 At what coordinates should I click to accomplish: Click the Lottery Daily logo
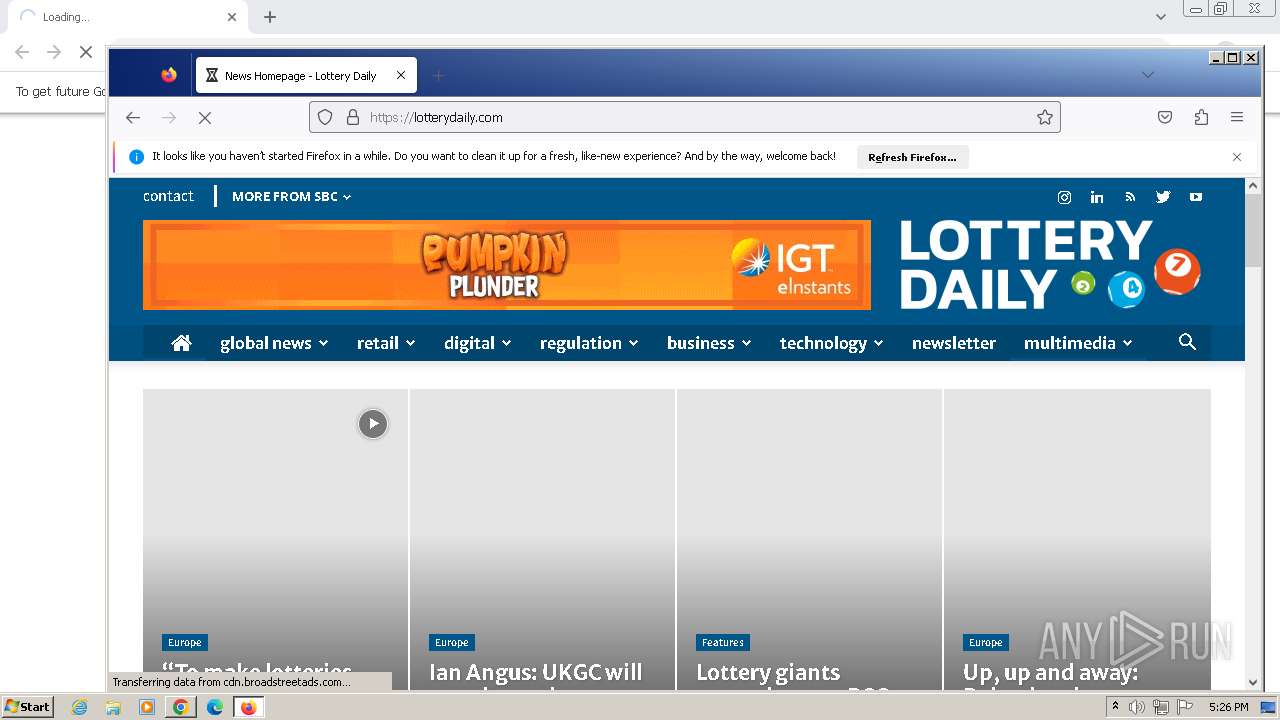tap(1050, 265)
